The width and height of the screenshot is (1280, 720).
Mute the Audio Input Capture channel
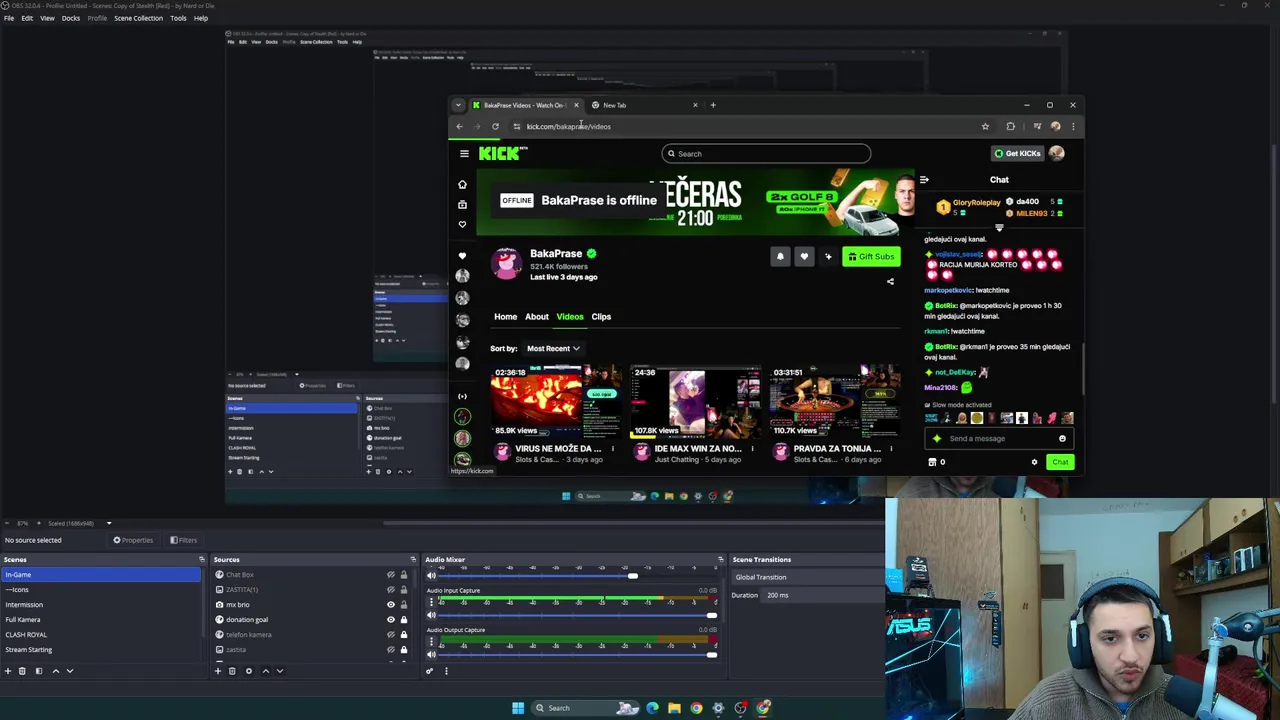pos(431,615)
